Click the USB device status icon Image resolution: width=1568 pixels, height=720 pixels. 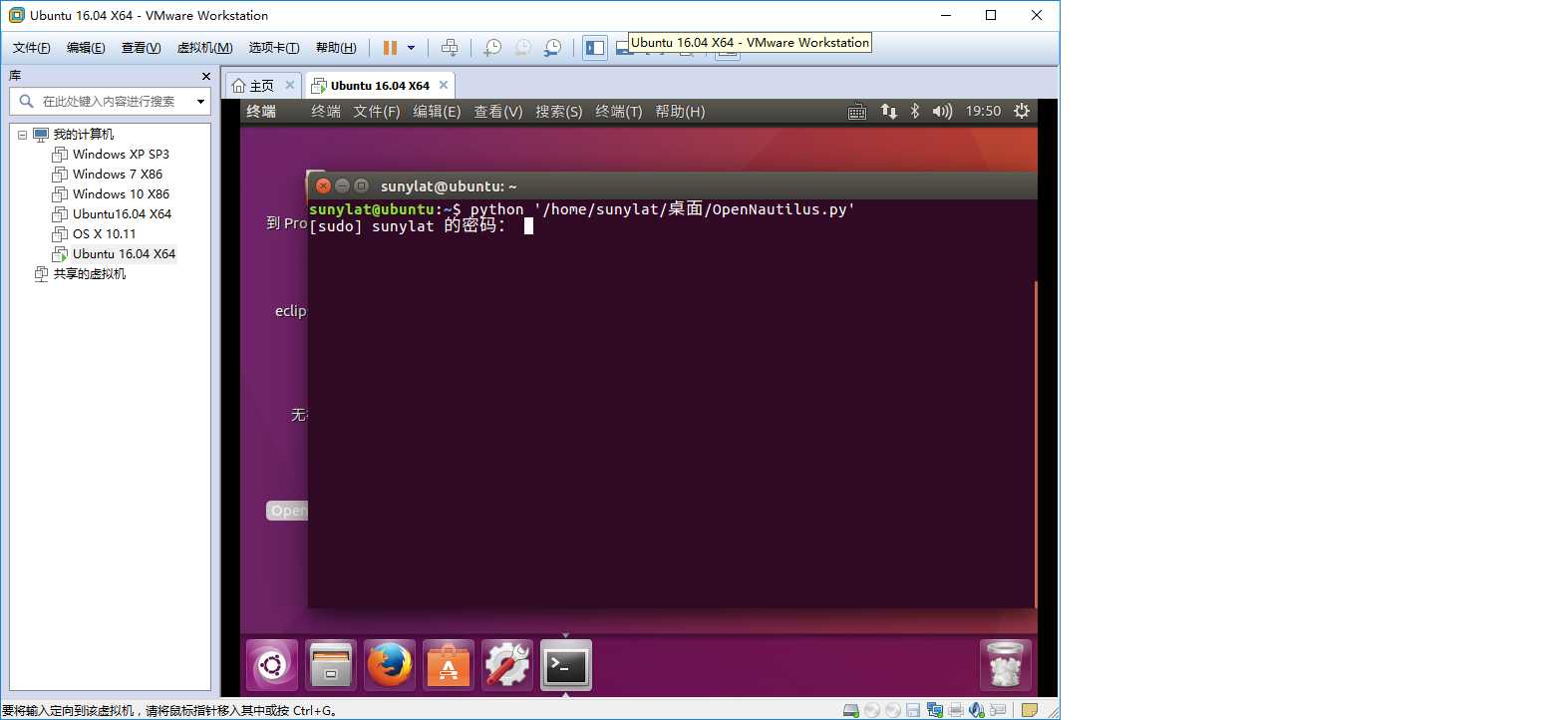pos(998,710)
